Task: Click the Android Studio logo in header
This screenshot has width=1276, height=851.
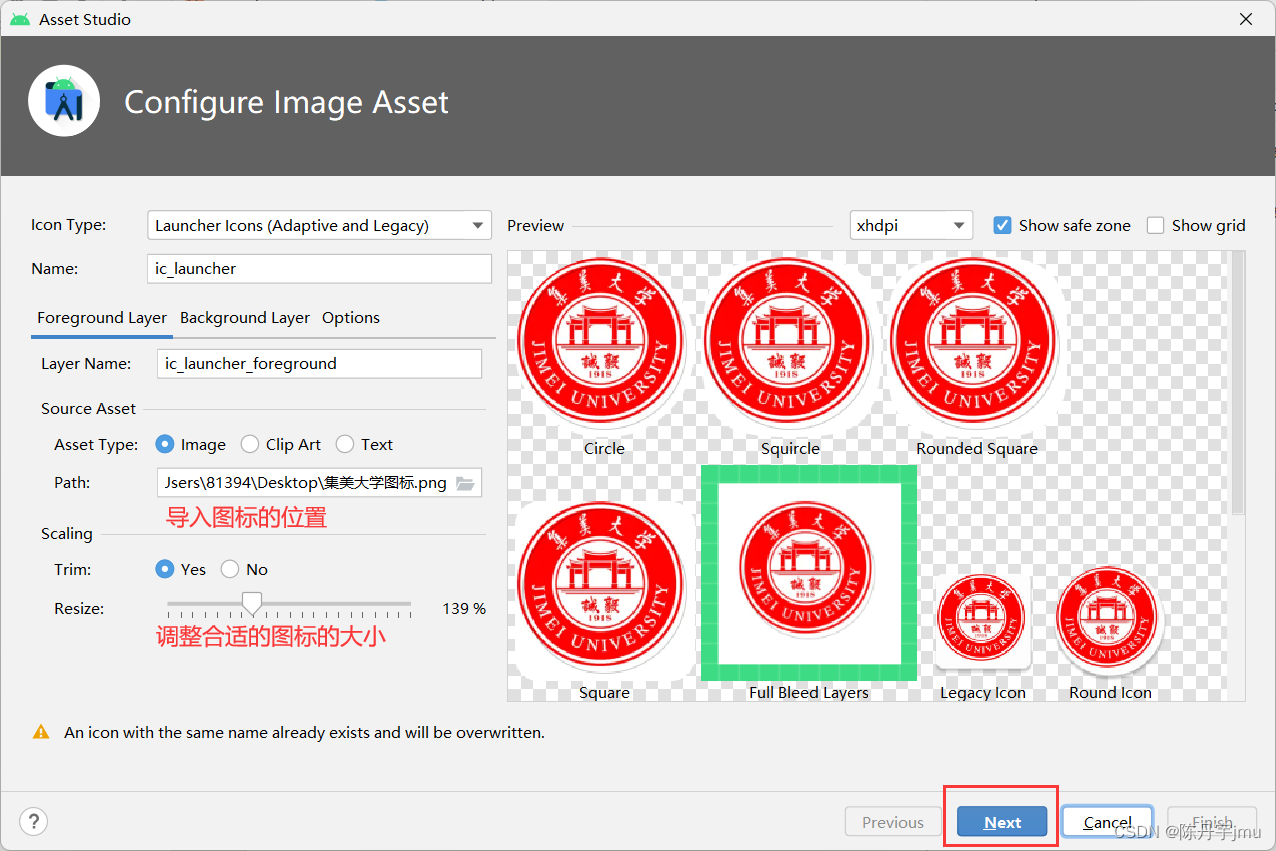Action: [64, 101]
